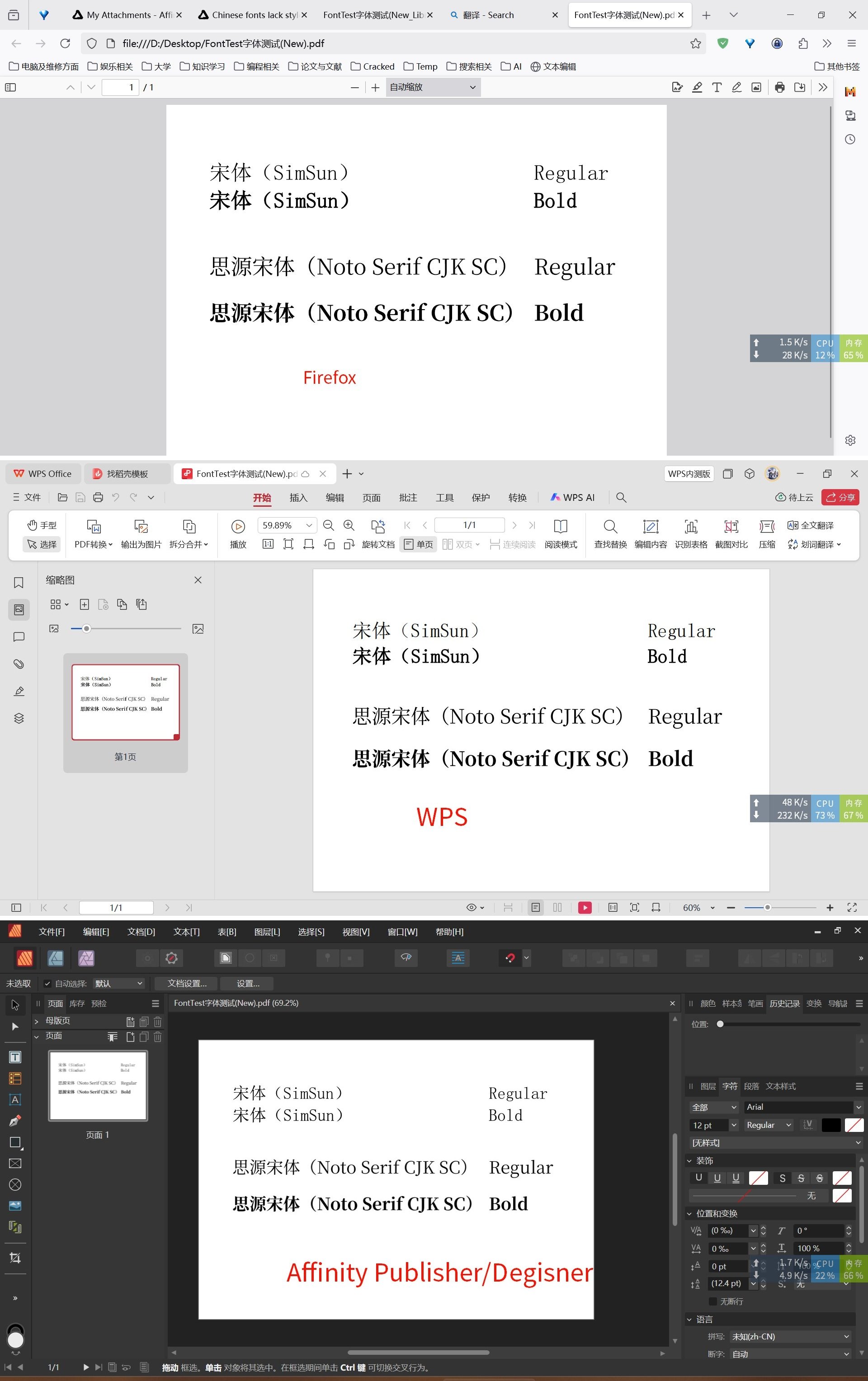
Task: Open Regular font style dropdown
Action: point(769,1125)
